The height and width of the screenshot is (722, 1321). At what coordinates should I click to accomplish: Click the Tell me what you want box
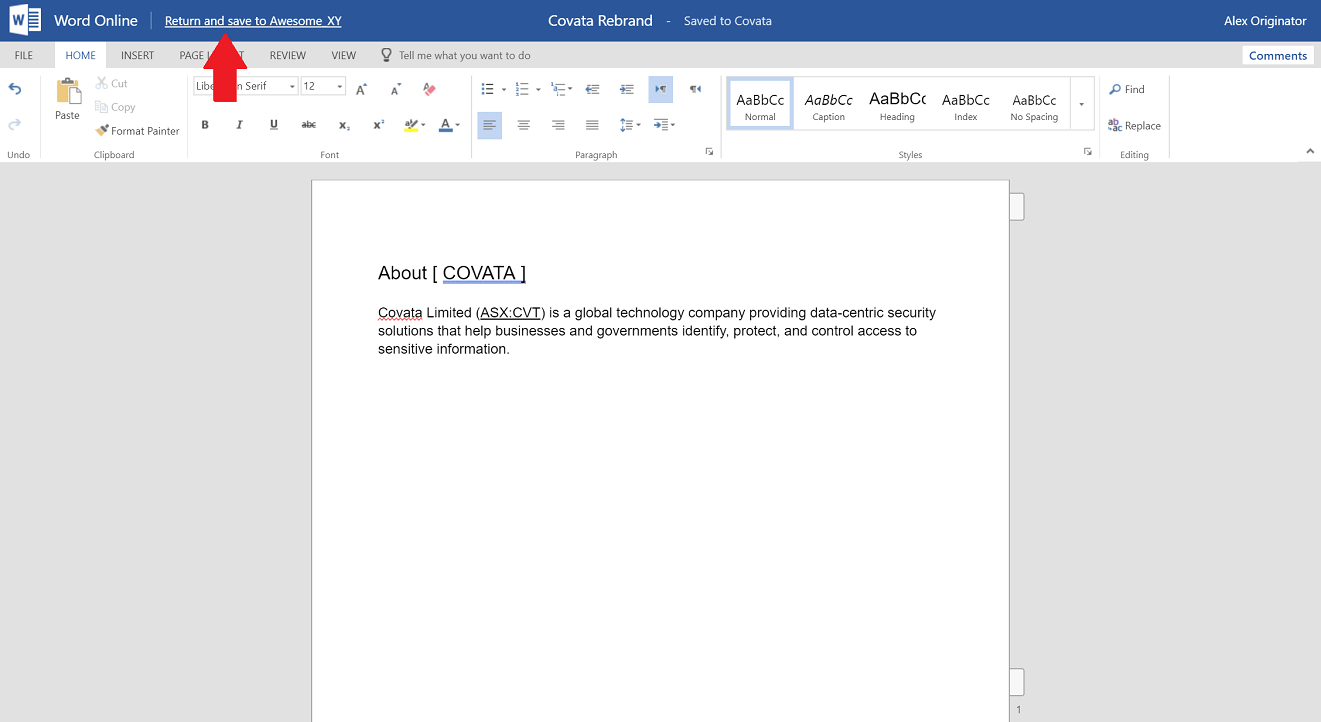pyautogui.click(x=456, y=56)
